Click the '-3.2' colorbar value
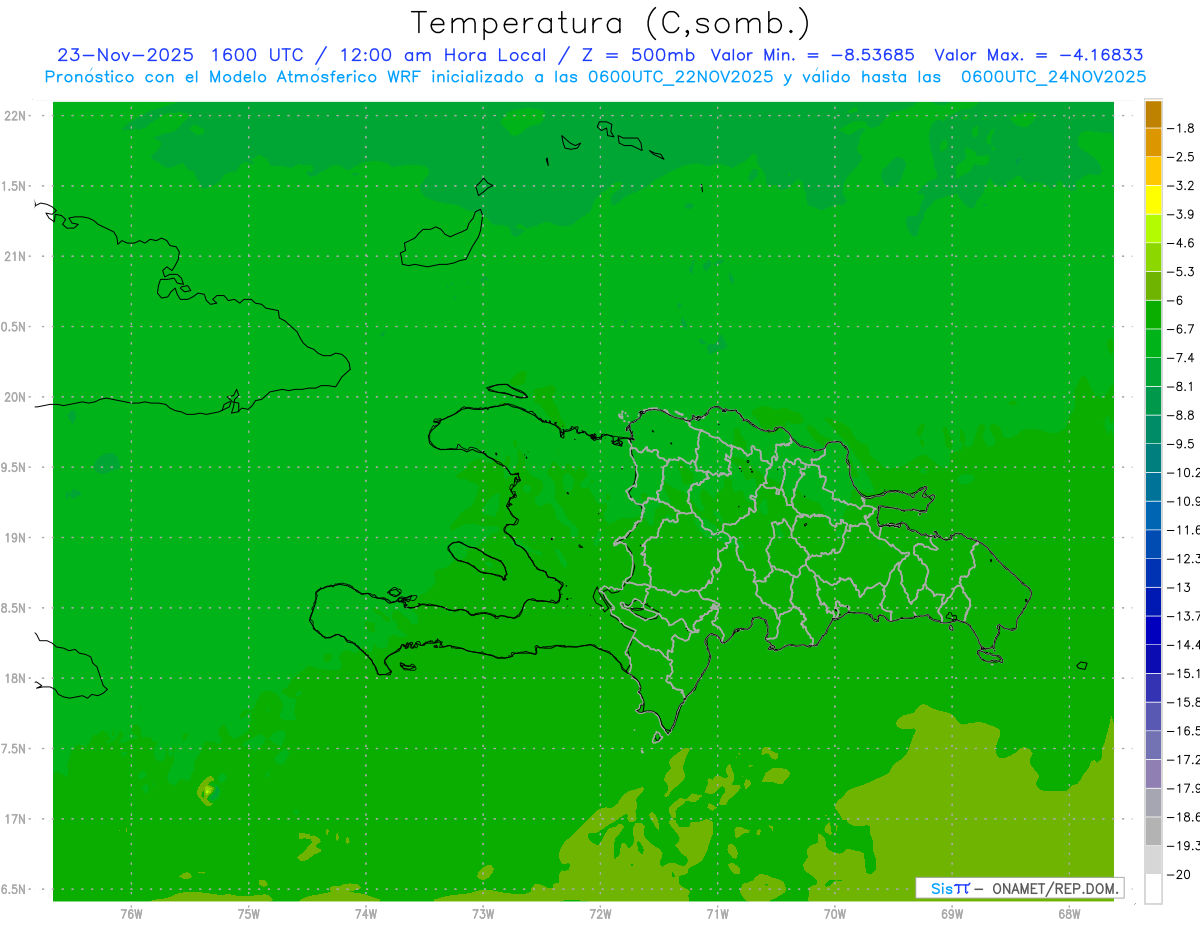The width and height of the screenshot is (1200, 927). tap(1181, 186)
